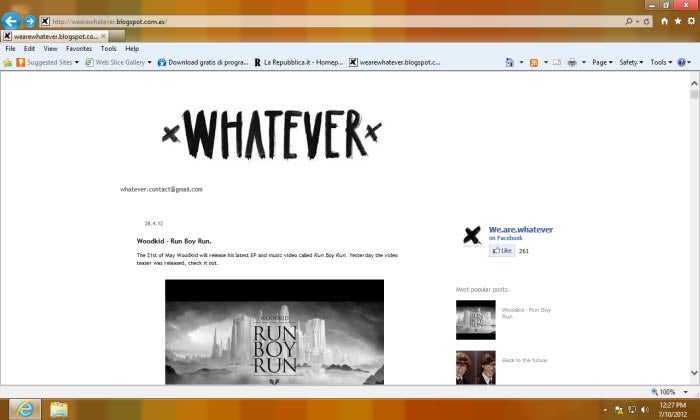Open File Explorer folder on taskbar
700x420 pixels.
coord(58,408)
